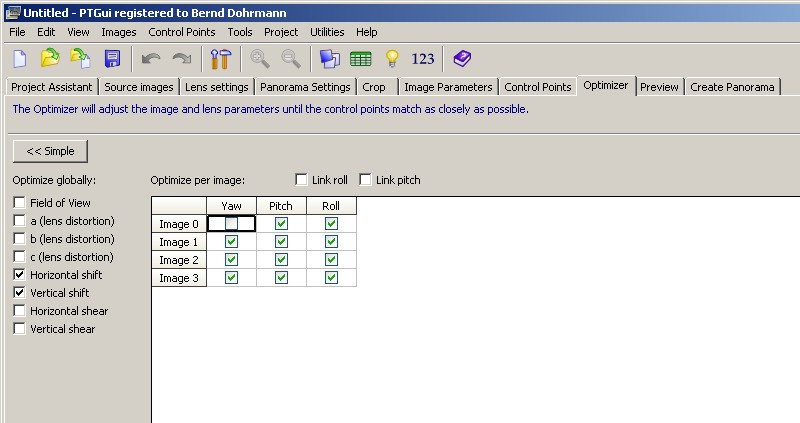Open the Utilities menu
Viewport: 800px width, 423px height.
point(327,32)
